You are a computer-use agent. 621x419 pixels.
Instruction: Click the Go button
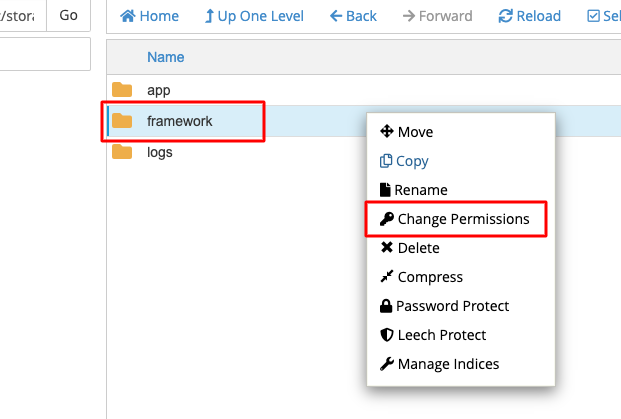(x=68, y=16)
